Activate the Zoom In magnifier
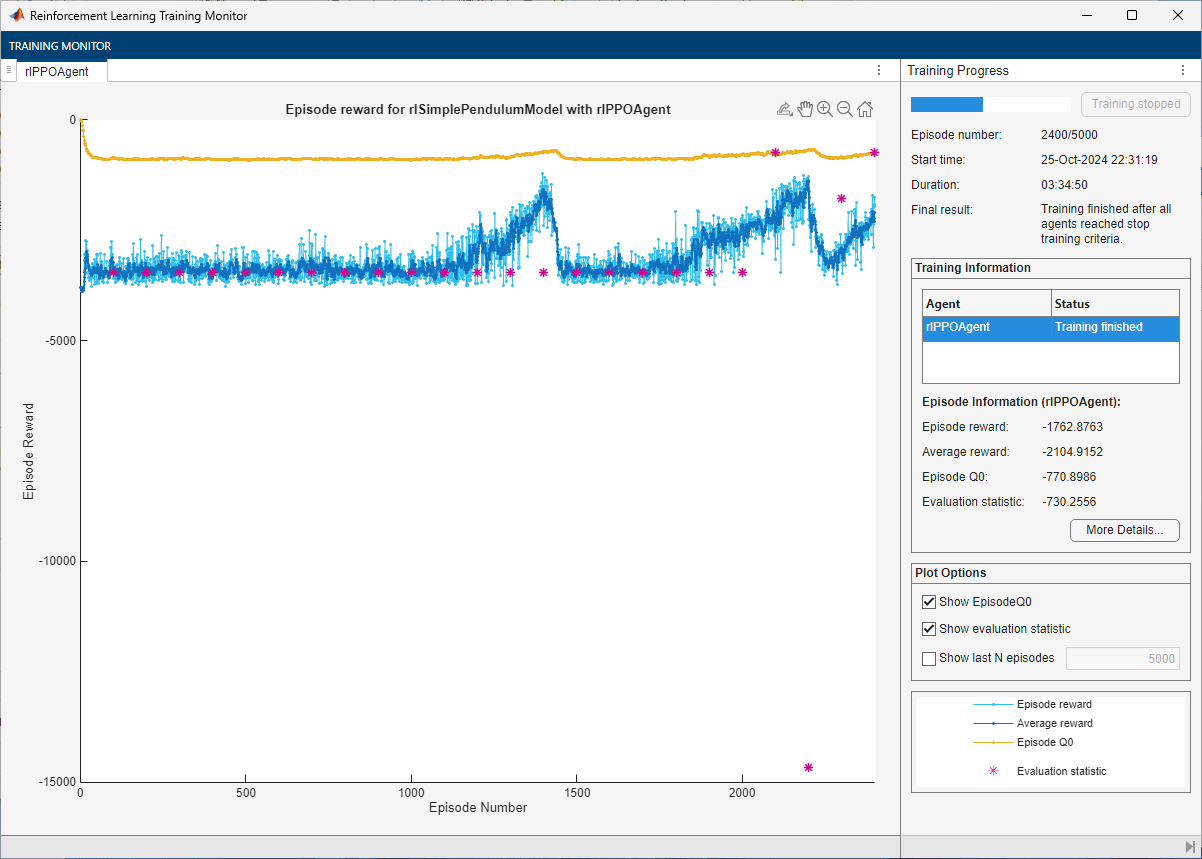Image resolution: width=1202 pixels, height=859 pixels. 825,109
